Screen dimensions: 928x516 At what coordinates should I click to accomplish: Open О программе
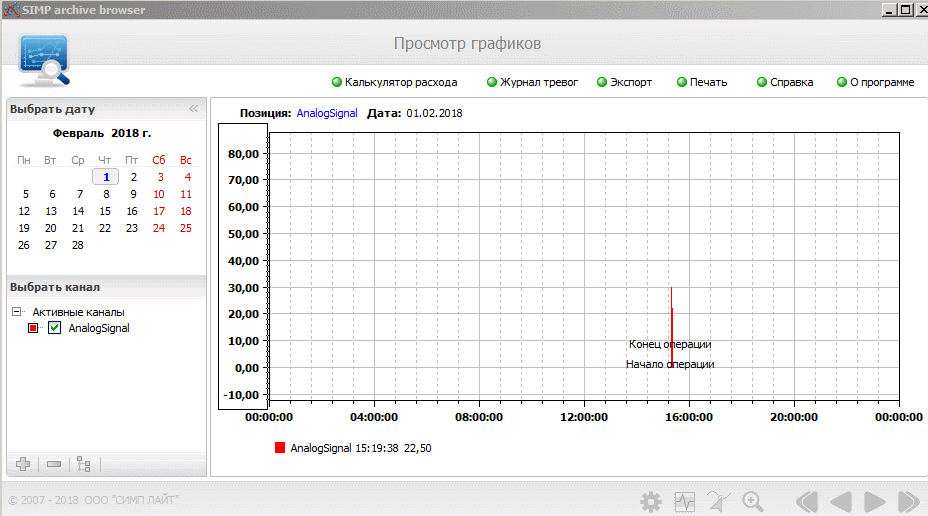(x=875, y=82)
